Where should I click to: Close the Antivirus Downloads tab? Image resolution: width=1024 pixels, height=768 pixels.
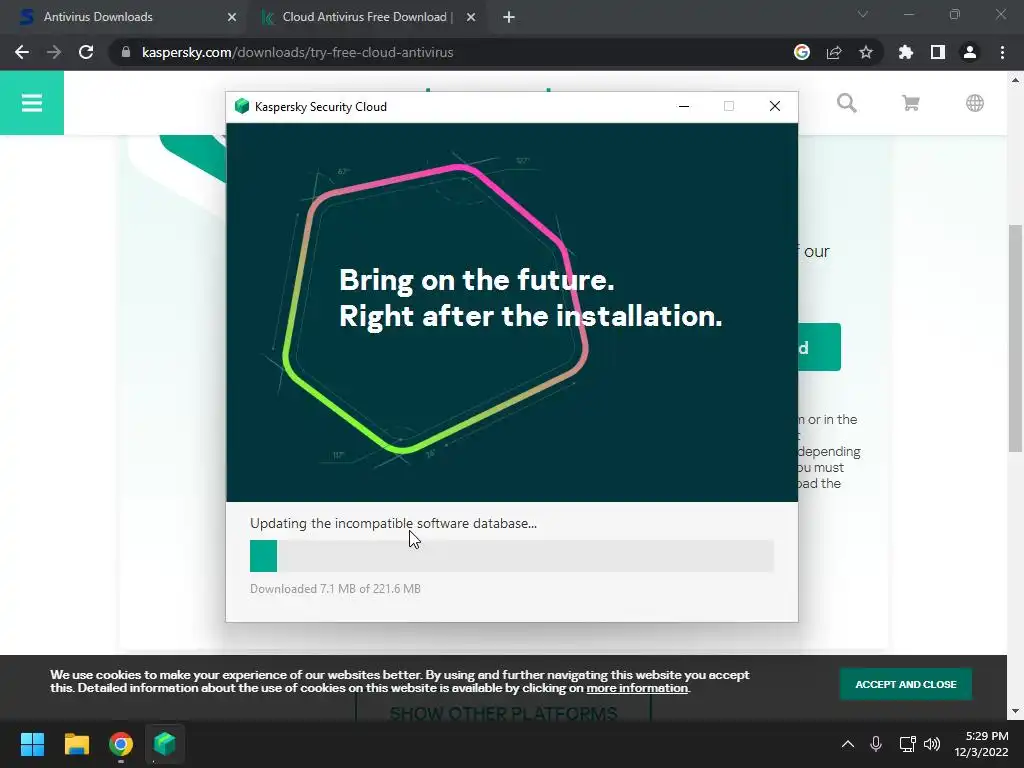[x=232, y=18]
